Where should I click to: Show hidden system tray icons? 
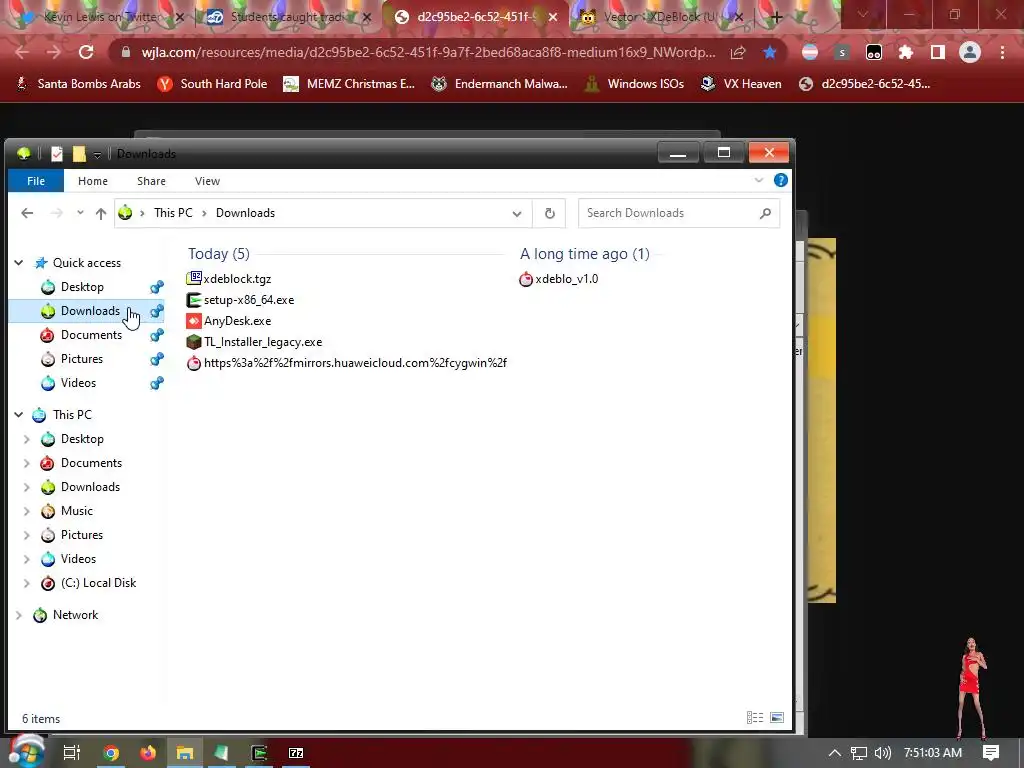pos(835,753)
